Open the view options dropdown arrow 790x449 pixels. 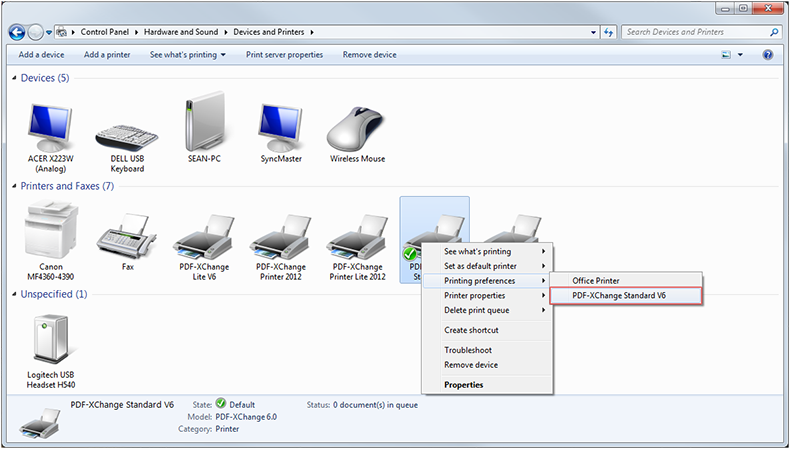740,55
